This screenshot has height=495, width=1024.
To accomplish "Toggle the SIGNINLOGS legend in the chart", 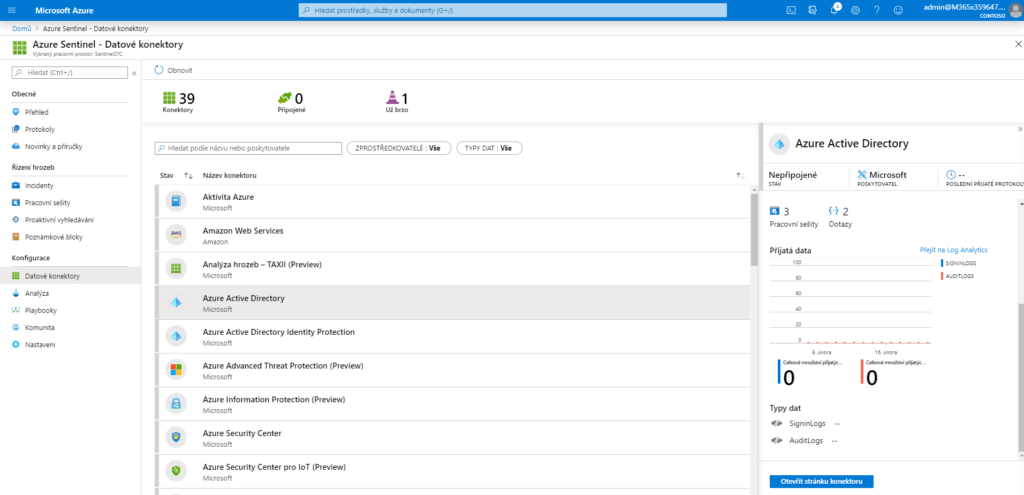I will coord(960,262).
